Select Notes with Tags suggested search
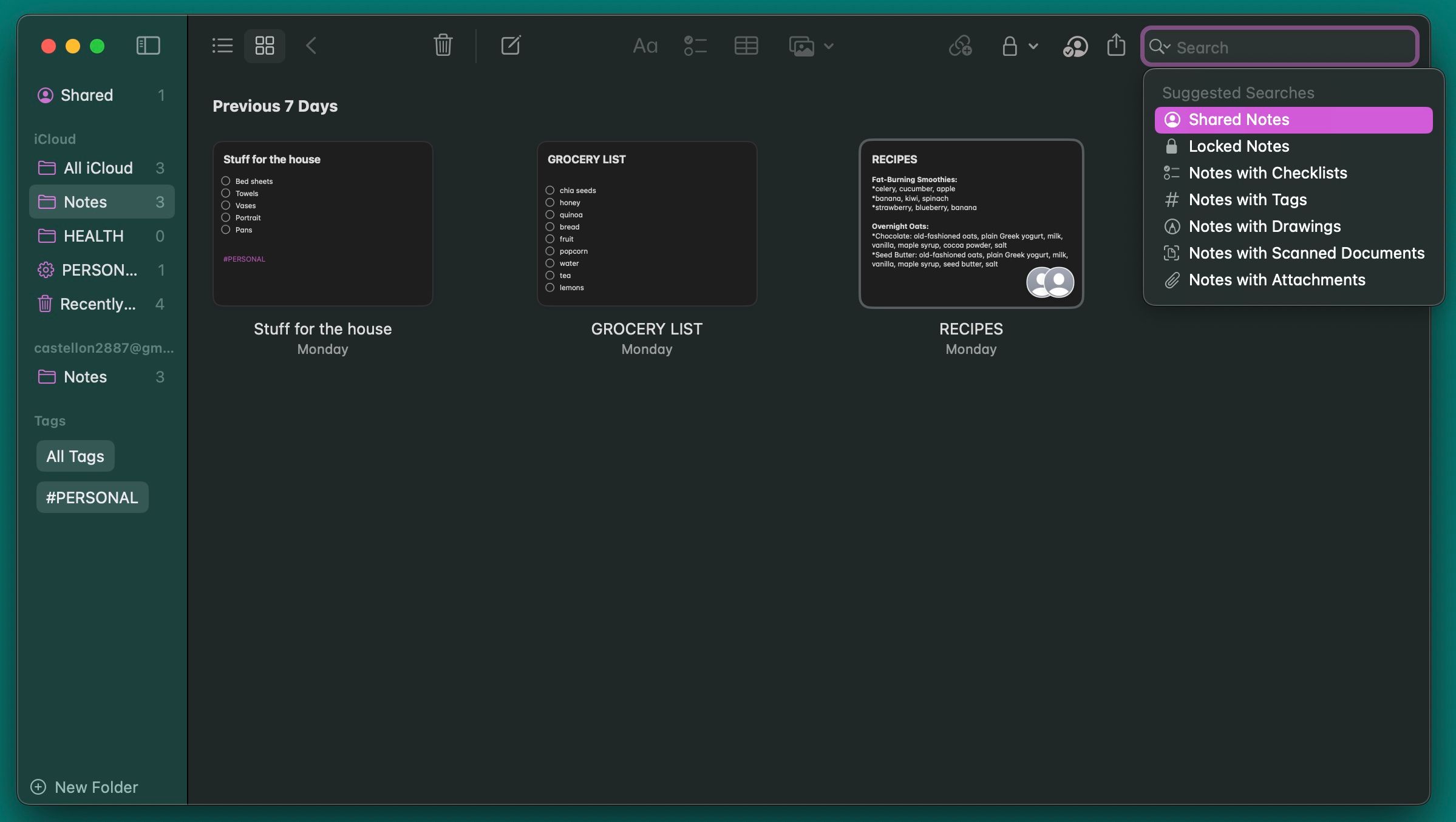 [1248, 199]
